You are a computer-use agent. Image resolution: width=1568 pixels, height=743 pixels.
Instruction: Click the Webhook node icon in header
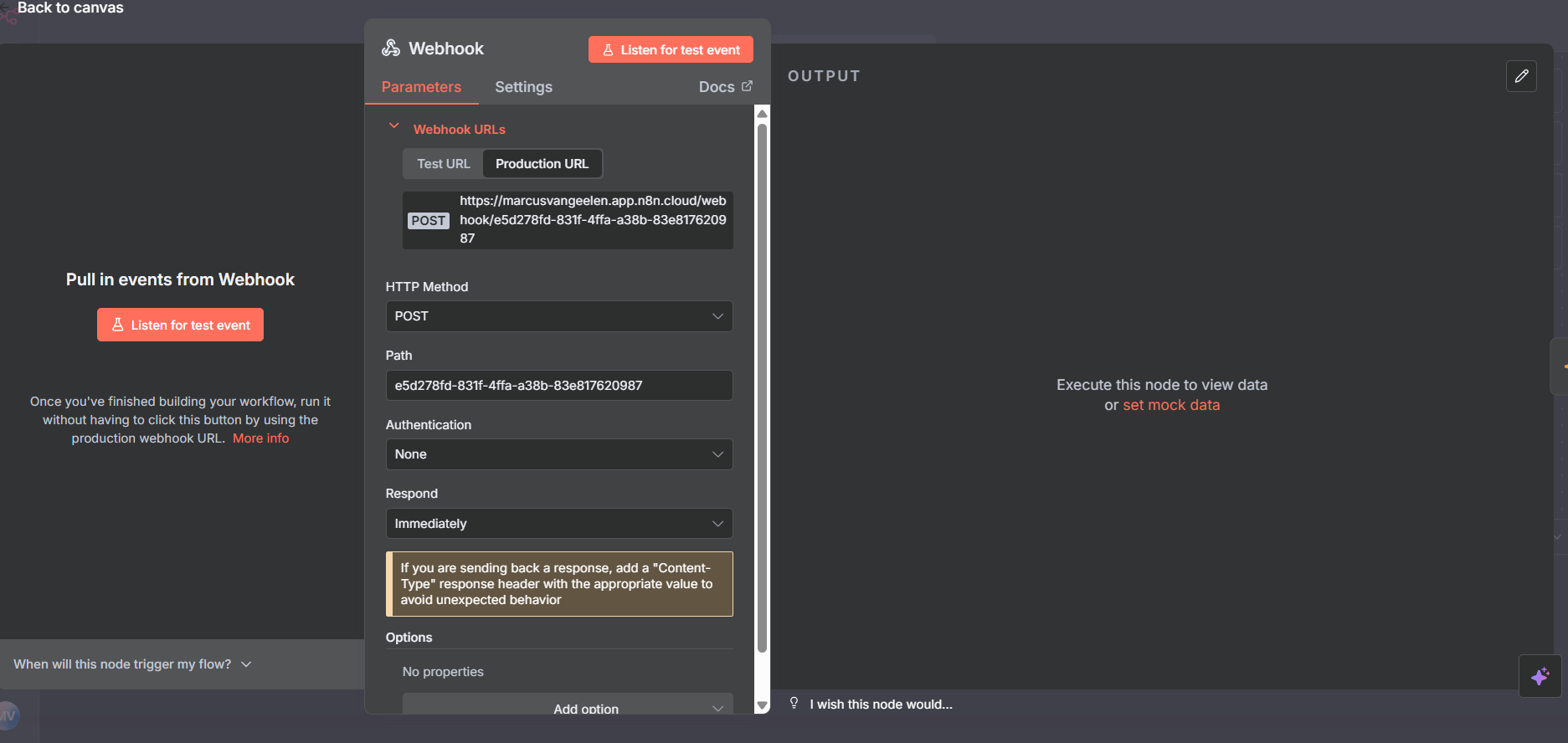tap(391, 49)
